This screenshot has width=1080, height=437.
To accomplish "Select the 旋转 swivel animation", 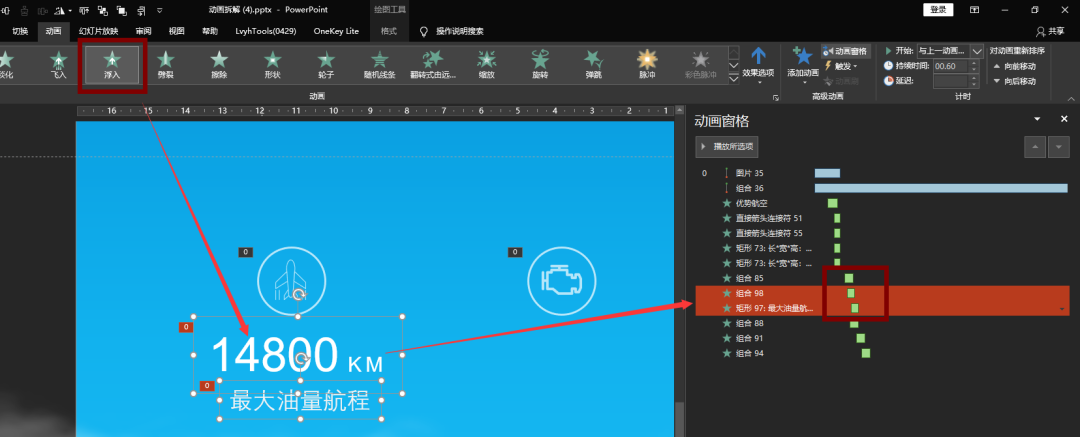I will pos(541,65).
